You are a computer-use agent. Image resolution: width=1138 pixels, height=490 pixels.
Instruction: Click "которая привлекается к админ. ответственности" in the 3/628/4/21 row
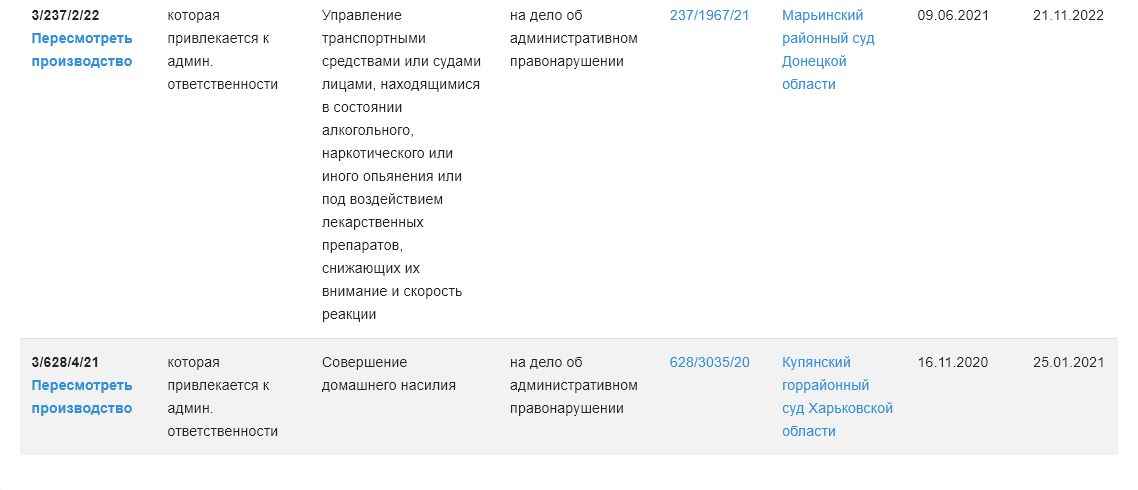coord(222,397)
